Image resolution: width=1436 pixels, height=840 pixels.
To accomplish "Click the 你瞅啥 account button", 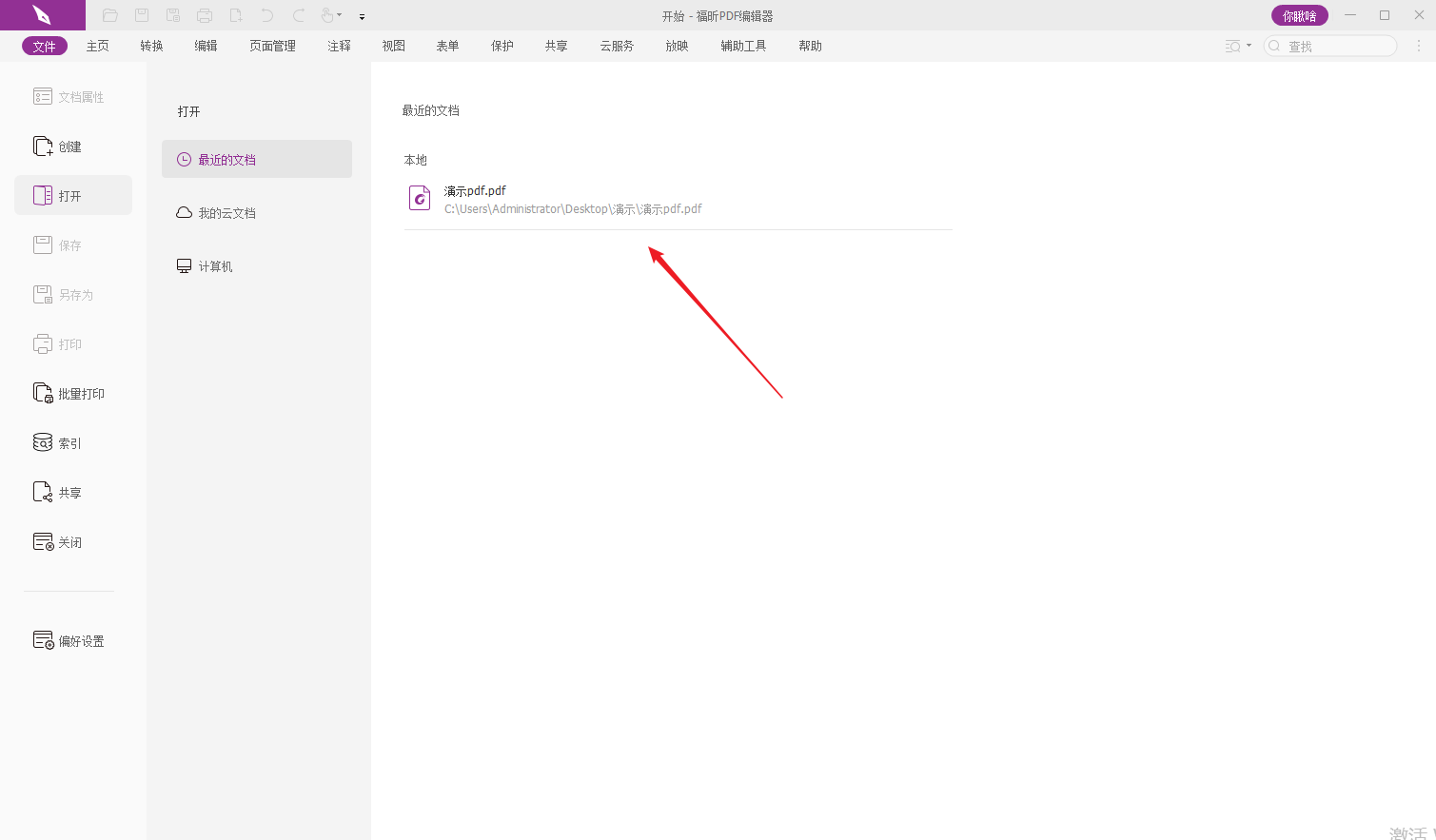I will click(x=1299, y=15).
